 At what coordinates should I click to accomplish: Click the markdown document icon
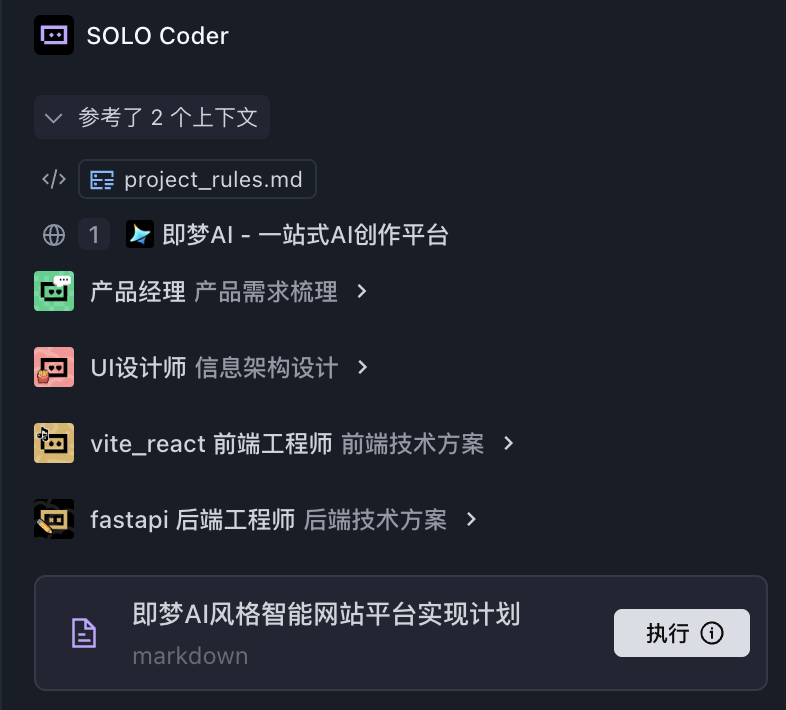pyautogui.click(x=84, y=633)
